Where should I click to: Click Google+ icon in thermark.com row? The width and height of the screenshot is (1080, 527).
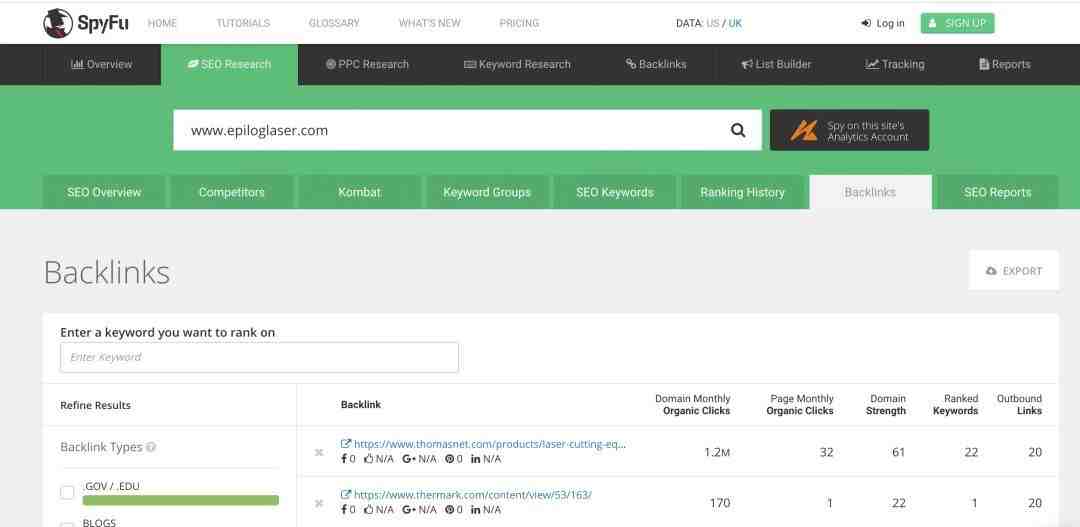click(x=409, y=510)
